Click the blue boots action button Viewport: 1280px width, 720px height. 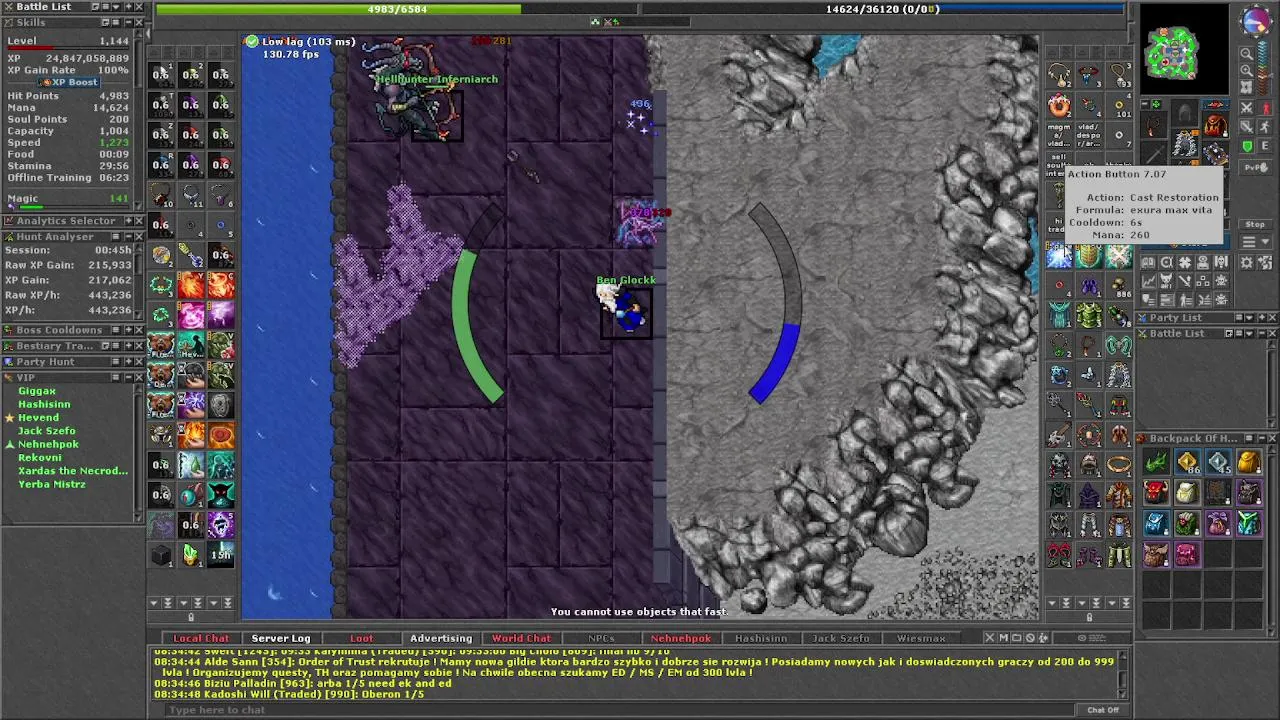pyautogui.click(x=1090, y=285)
